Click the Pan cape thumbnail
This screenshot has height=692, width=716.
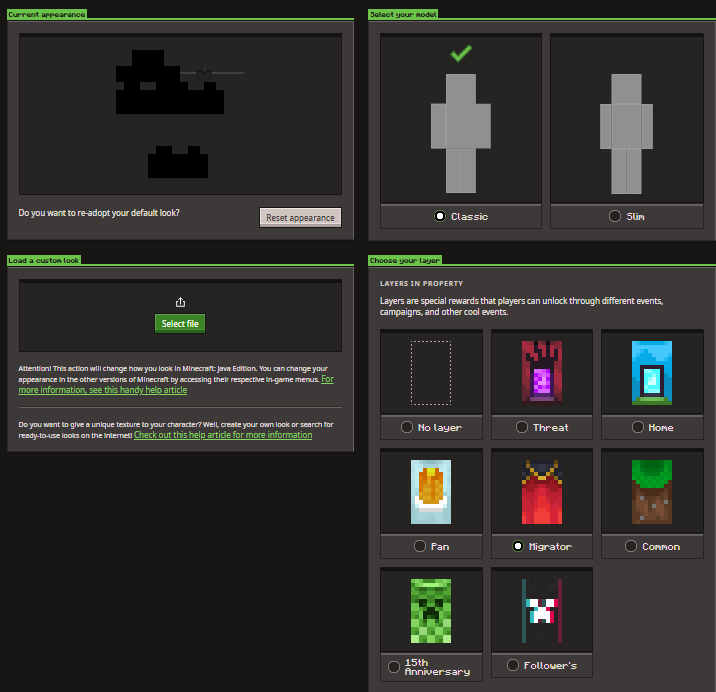pos(431,492)
